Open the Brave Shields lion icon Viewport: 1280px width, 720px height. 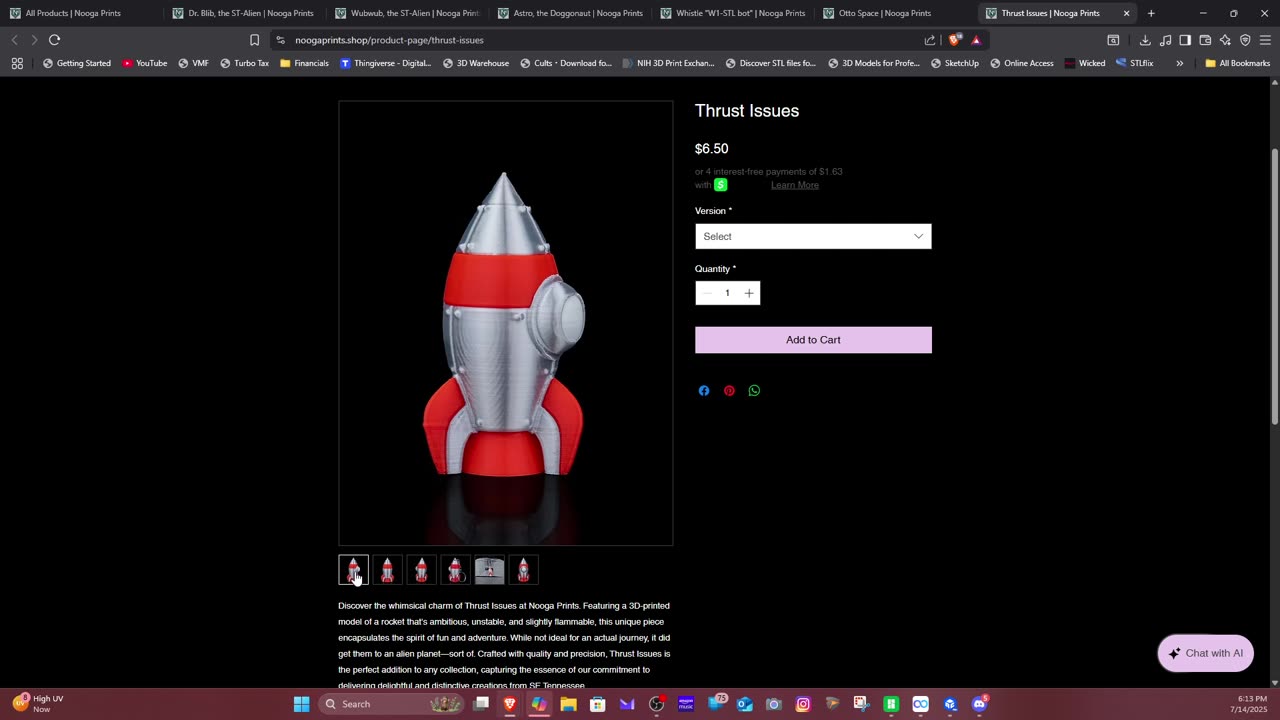point(955,40)
